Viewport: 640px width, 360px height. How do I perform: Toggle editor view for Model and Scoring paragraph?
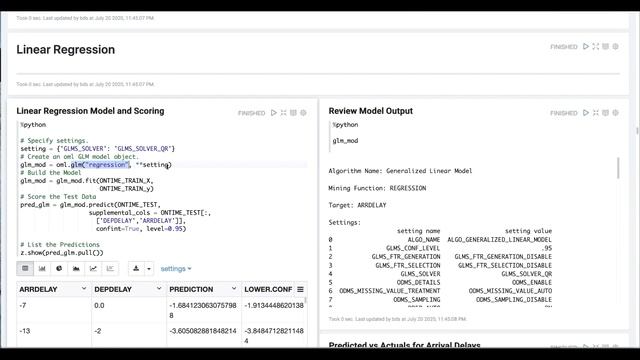pos(283,113)
